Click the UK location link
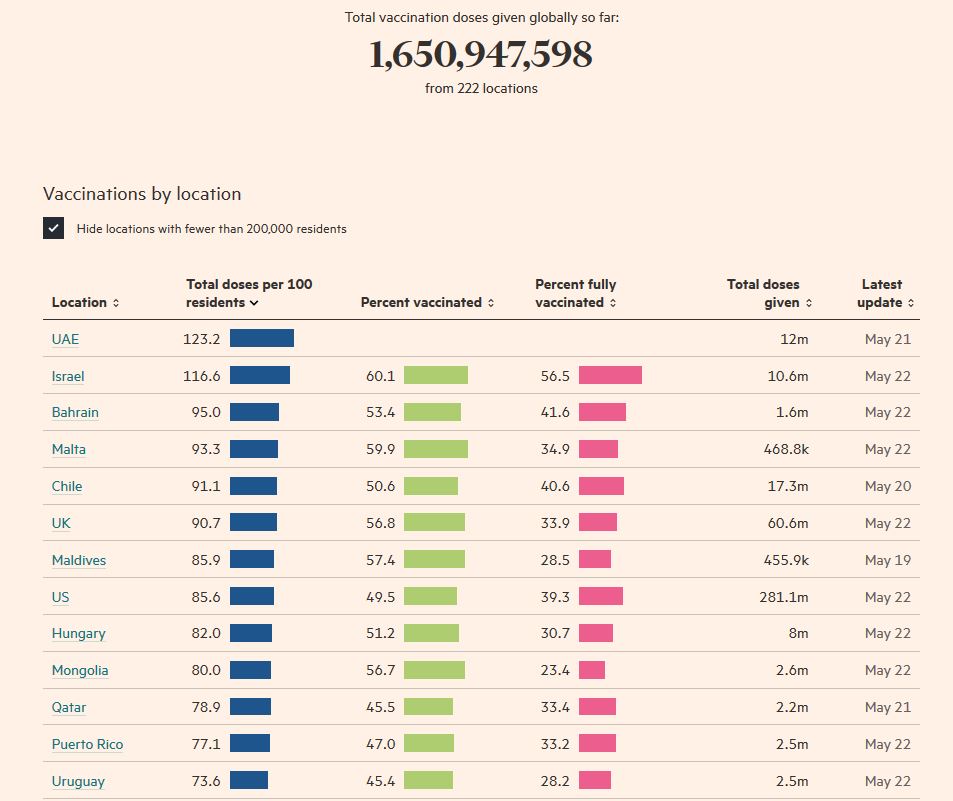This screenshot has height=801, width=953. [x=61, y=524]
